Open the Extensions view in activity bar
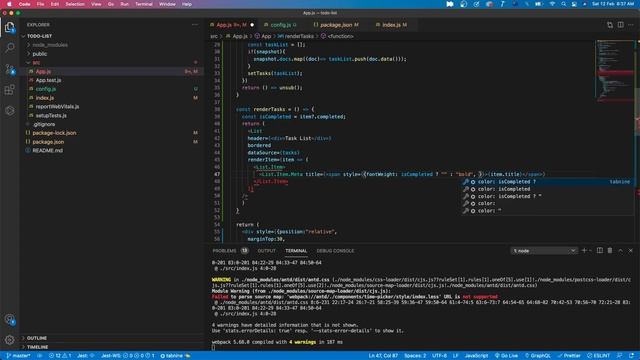The height and width of the screenshot is (360, 640). tap(9, 90)
